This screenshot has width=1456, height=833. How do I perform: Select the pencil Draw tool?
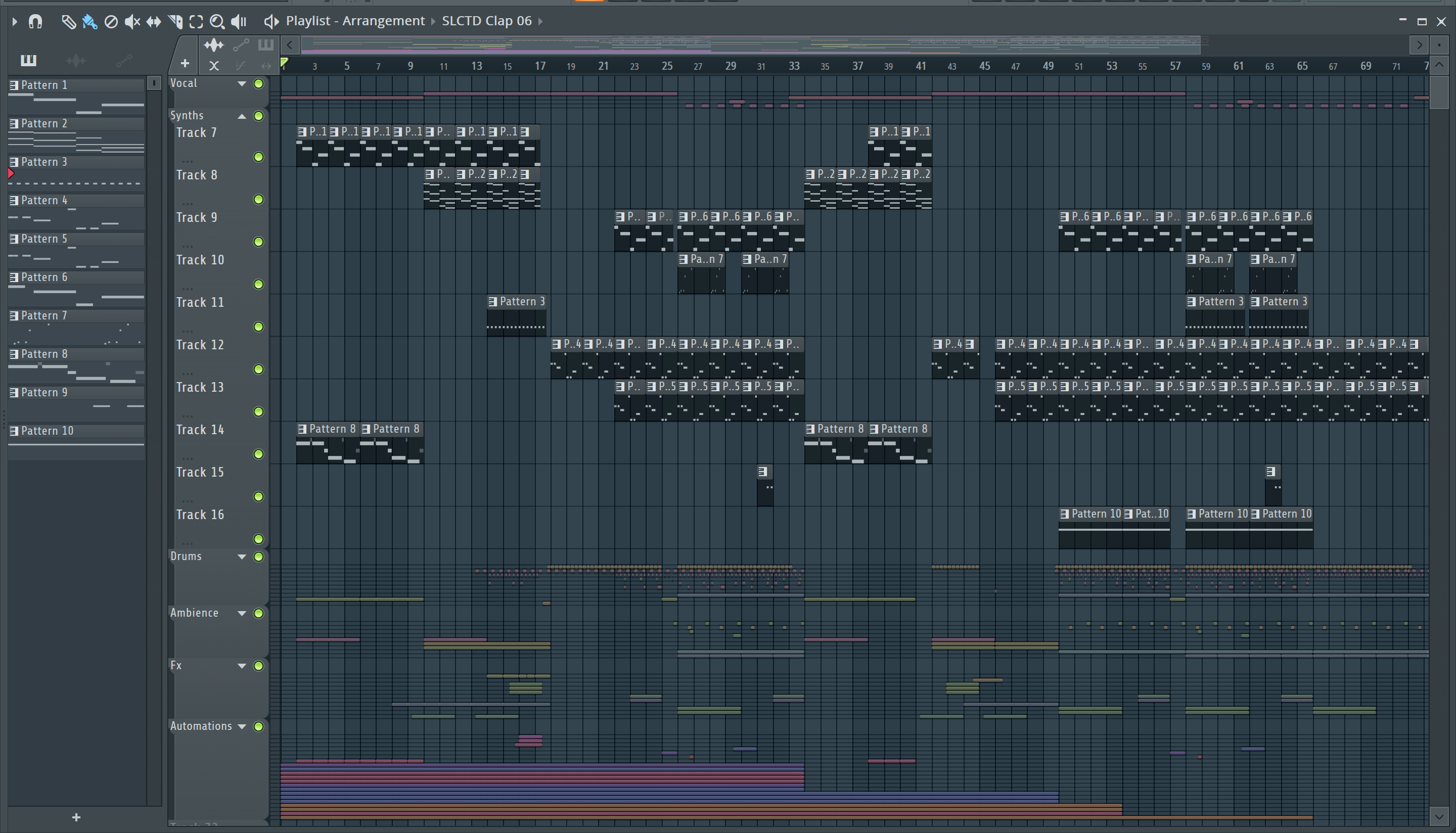68,22
